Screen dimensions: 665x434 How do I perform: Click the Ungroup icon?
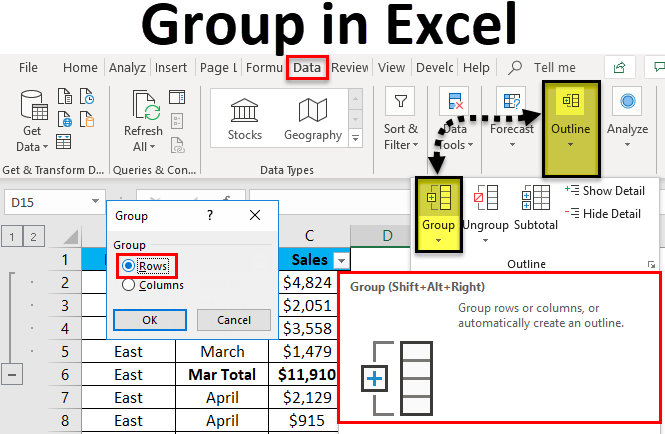(485, 197)
